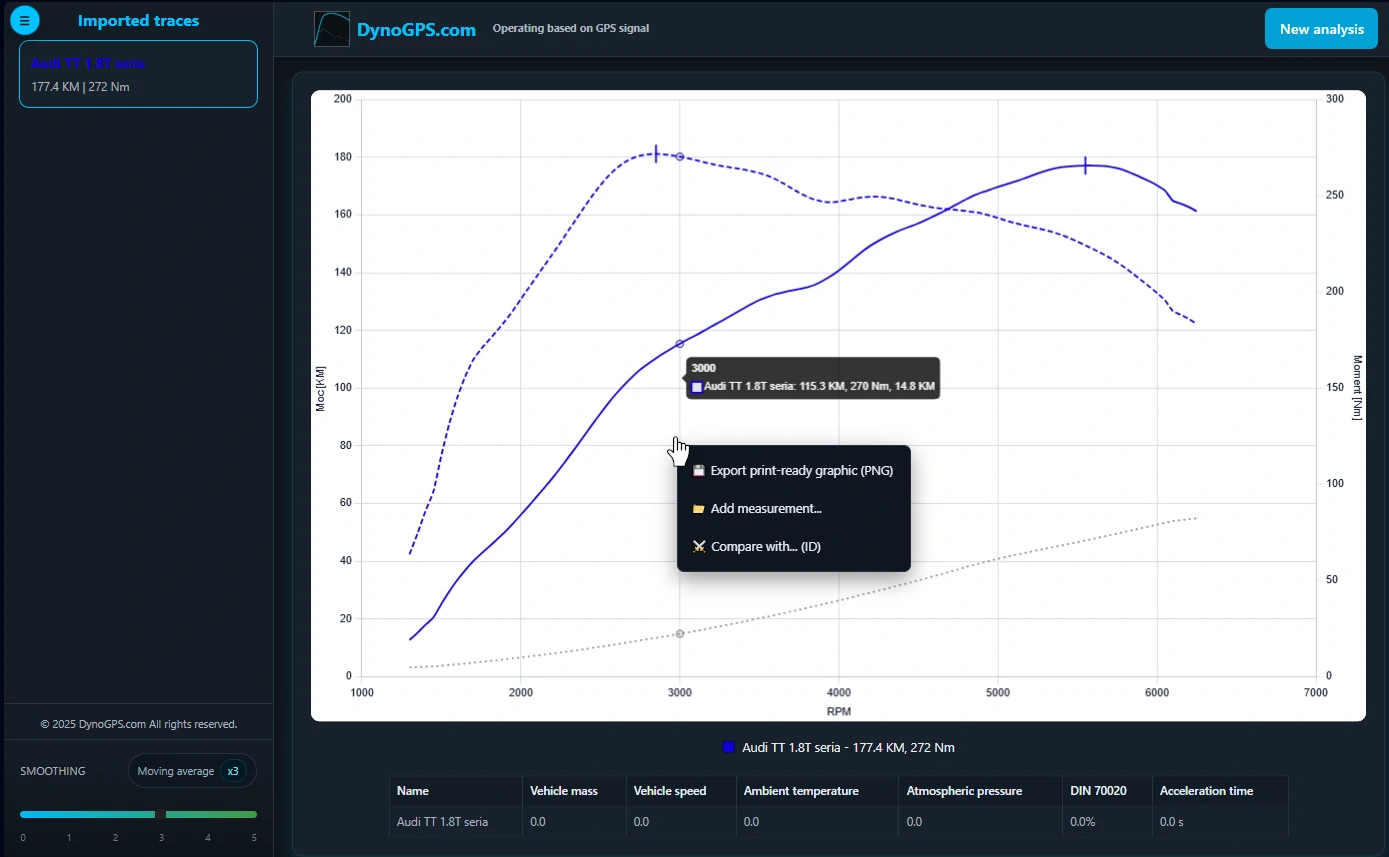The image size is (1389, 857).
Task: Choose Add measurement... from the context menu
Action: coord(765,508)
